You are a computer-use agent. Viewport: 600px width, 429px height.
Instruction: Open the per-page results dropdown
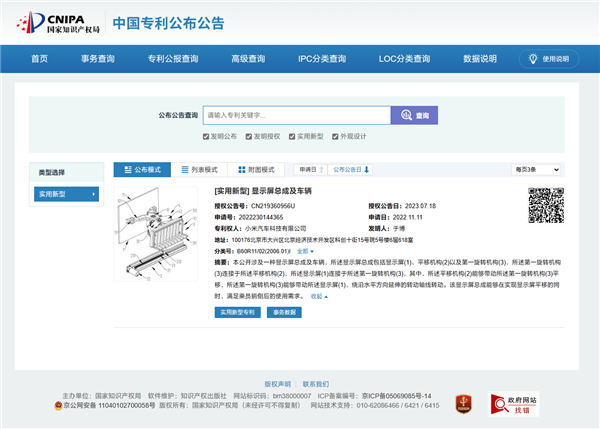536,170
